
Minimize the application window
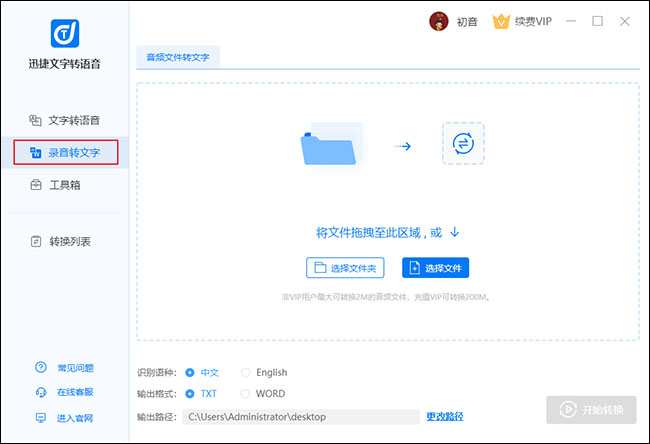pyautogui.click(x=571, y=21)
